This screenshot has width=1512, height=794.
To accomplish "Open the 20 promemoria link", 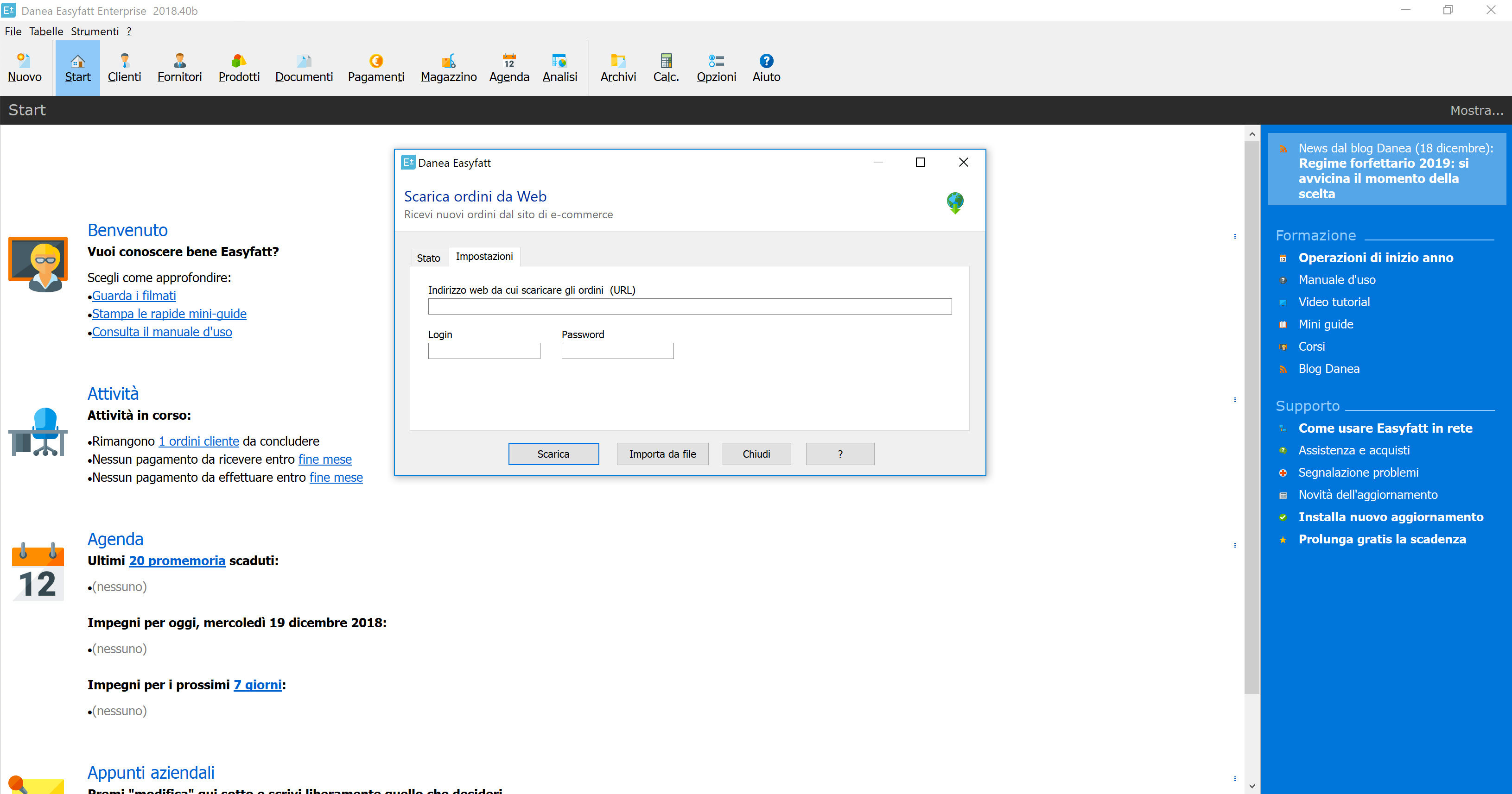I will 177,561.
